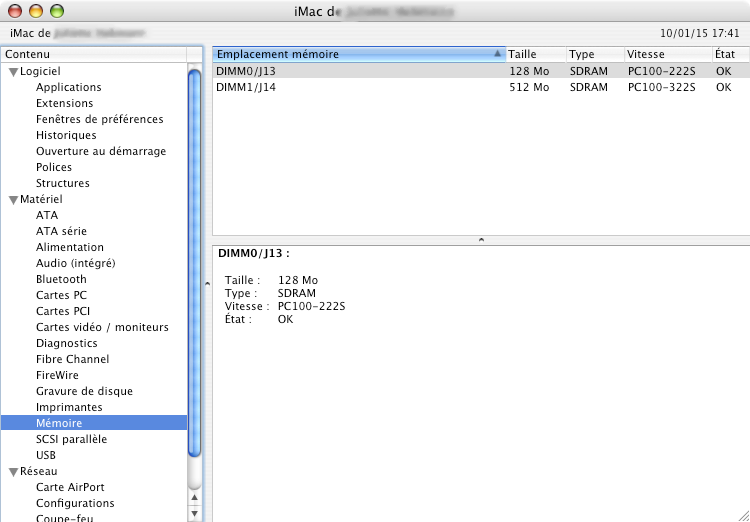Click the Logiciel category label
The height and width of the screenshot is (522, 750).
click(40, 71)
